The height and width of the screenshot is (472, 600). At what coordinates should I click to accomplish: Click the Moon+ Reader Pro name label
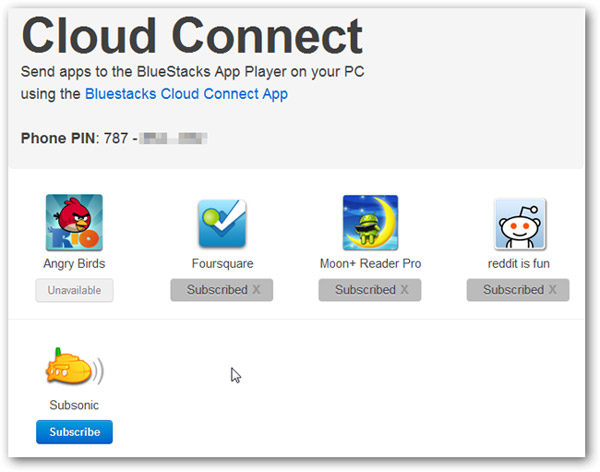[370, 264]
